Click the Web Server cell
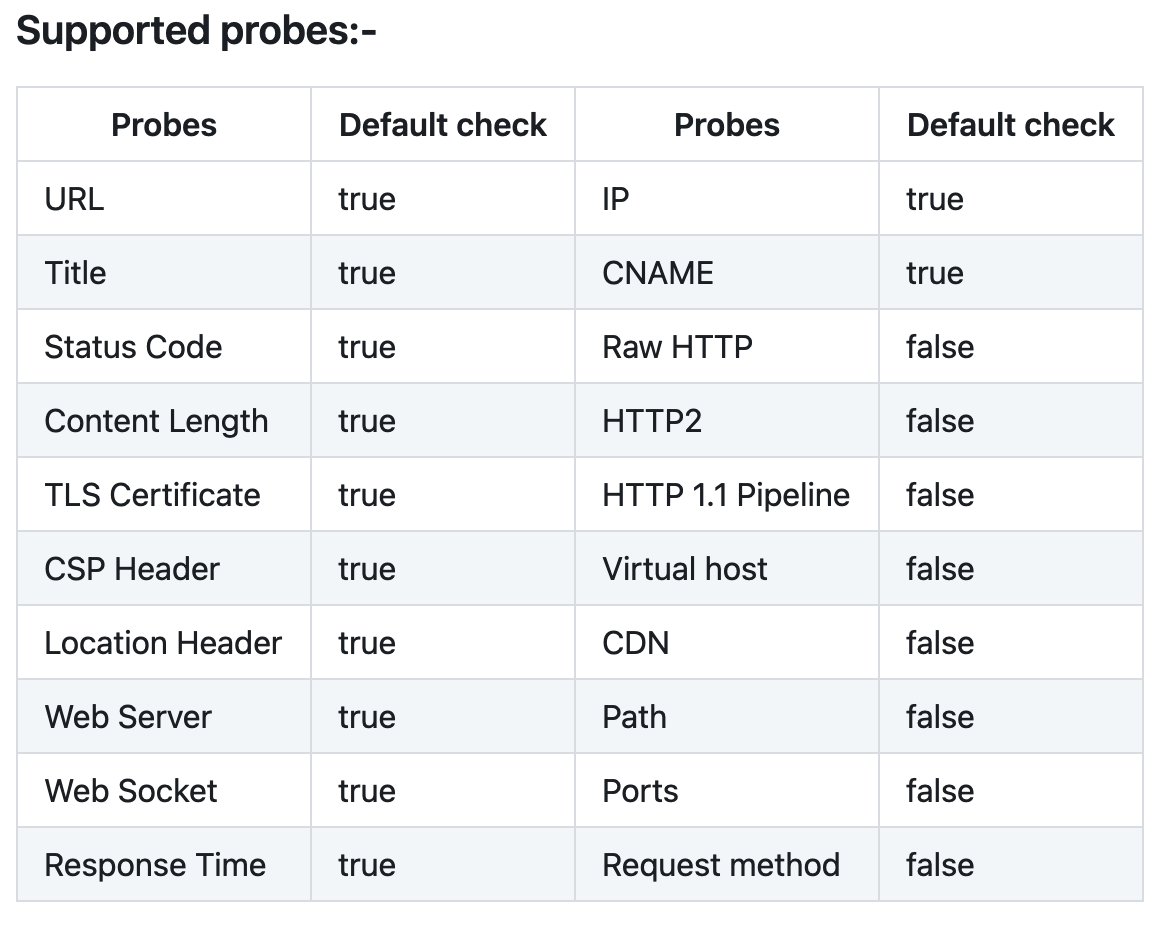This screenshot has width=1170, height=930. (164, 716)
